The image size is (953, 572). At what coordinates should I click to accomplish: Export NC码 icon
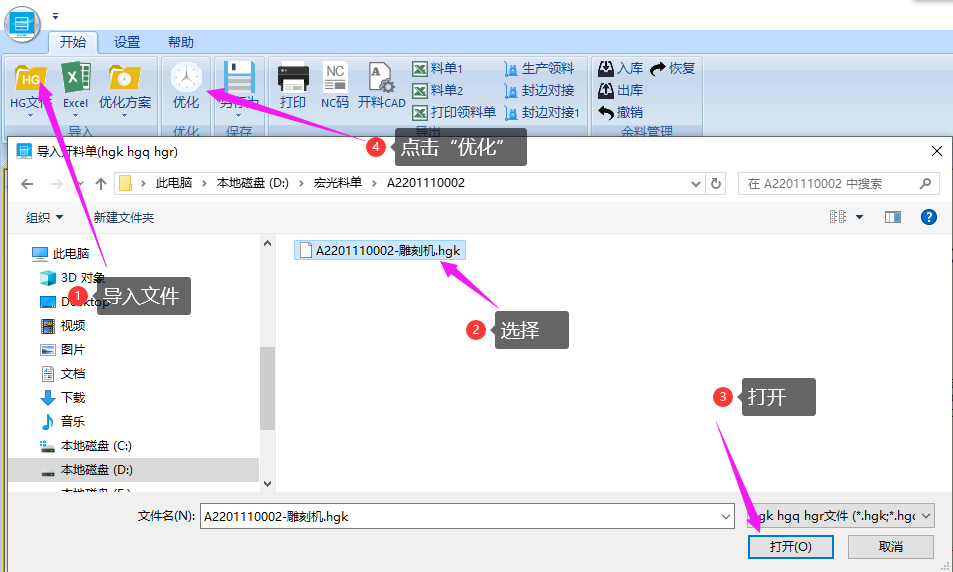coord(335,78)
